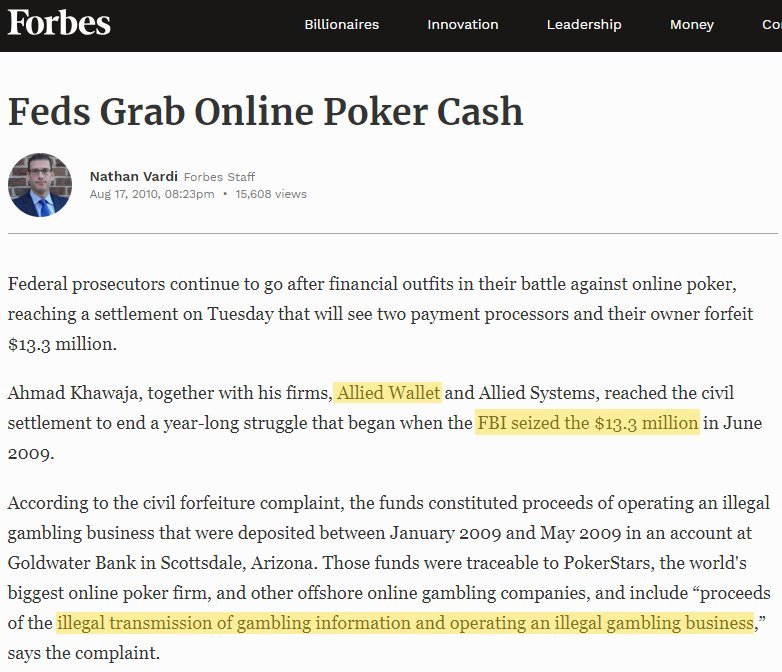
Task: Click highlighted 'FBI seized the $13.3 million'
Action: [x=587, y=423]
